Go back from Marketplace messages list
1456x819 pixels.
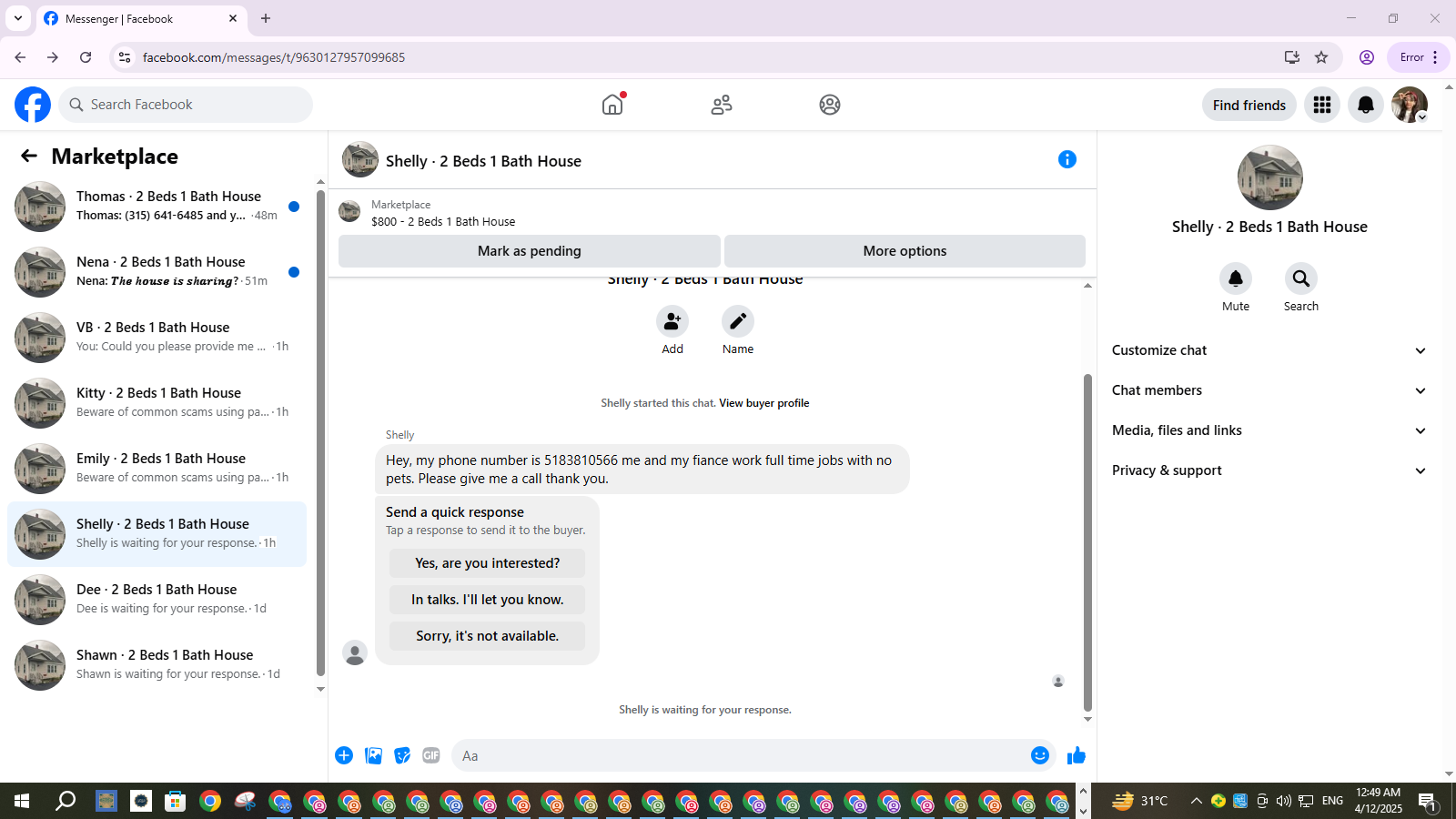(29, 156)
